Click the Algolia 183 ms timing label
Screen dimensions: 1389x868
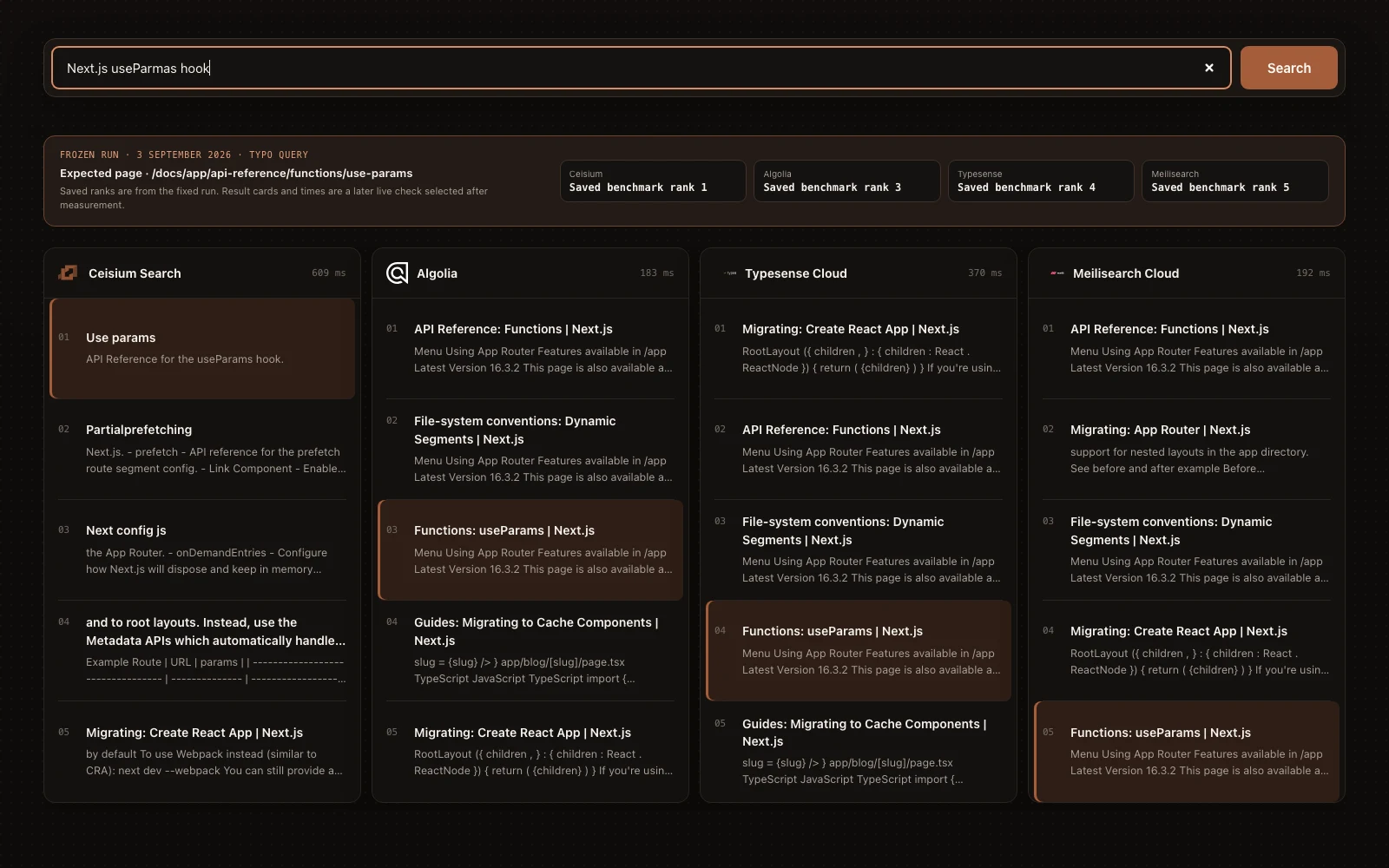pos(656,273)
